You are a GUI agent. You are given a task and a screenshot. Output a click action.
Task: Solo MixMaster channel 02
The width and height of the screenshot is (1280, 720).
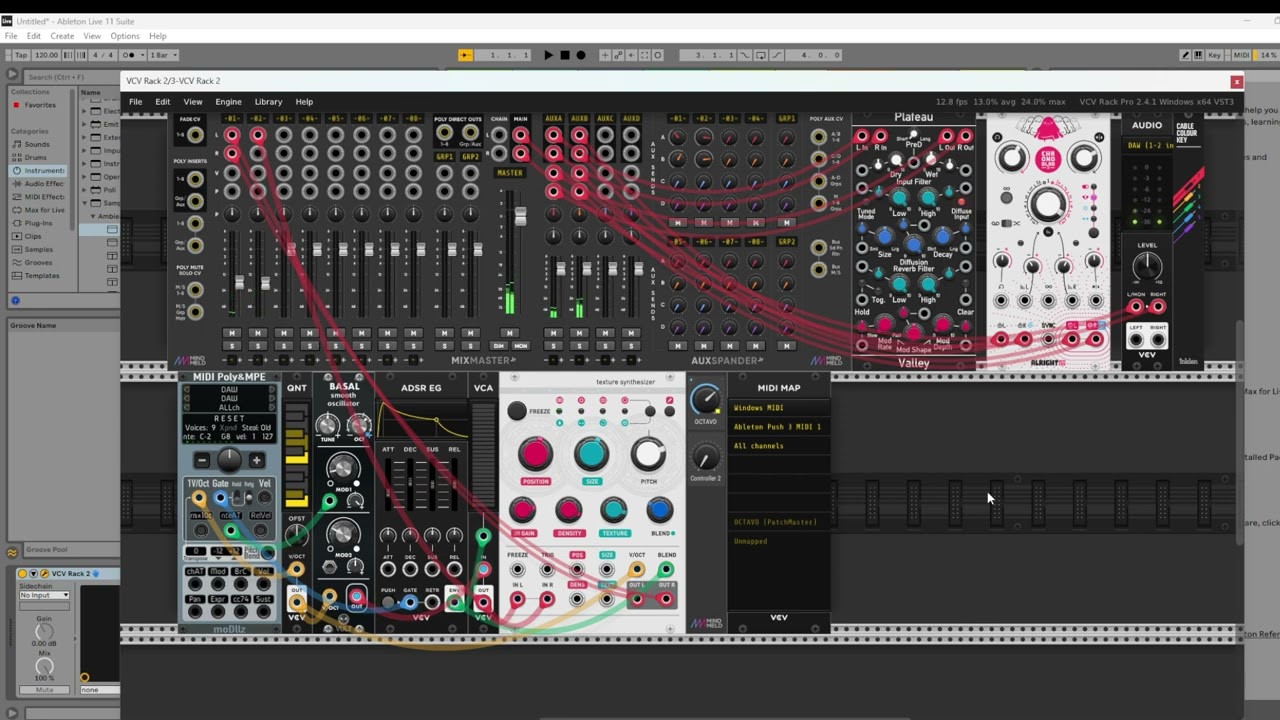coord(258,346)
